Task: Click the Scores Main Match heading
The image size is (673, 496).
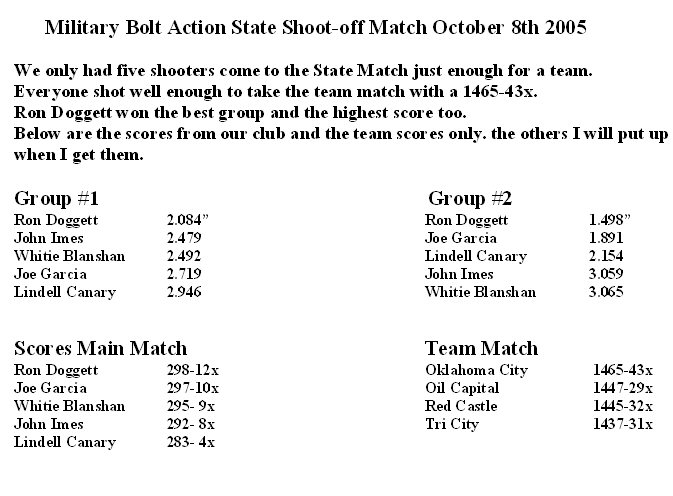Action: [x=100, y=348]
